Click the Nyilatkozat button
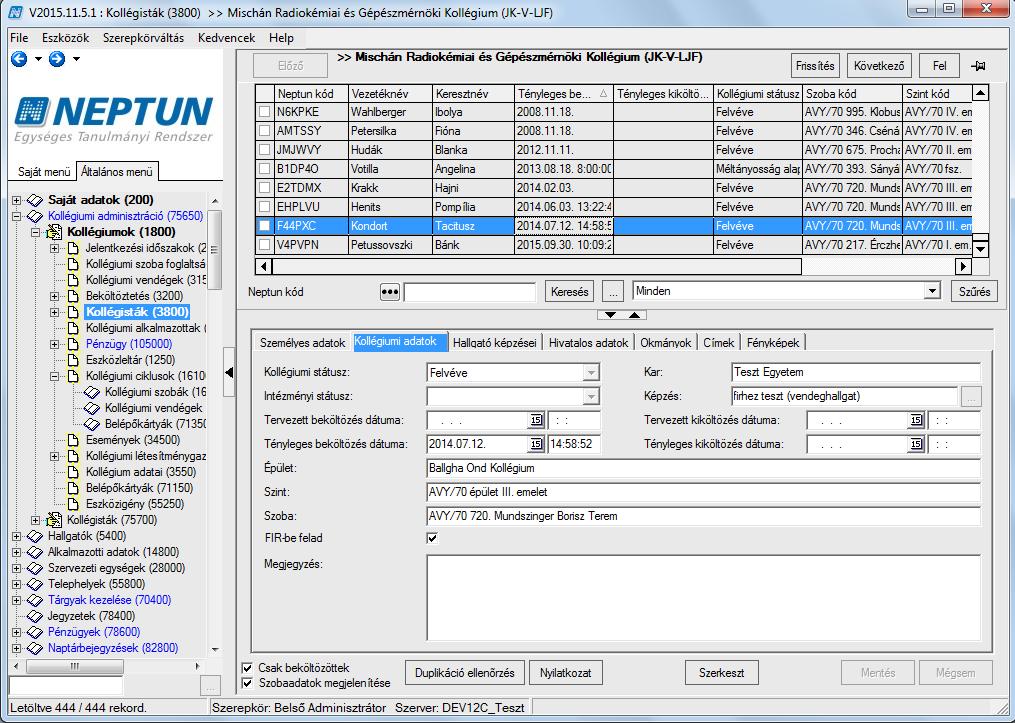 (x=566, y=673)
